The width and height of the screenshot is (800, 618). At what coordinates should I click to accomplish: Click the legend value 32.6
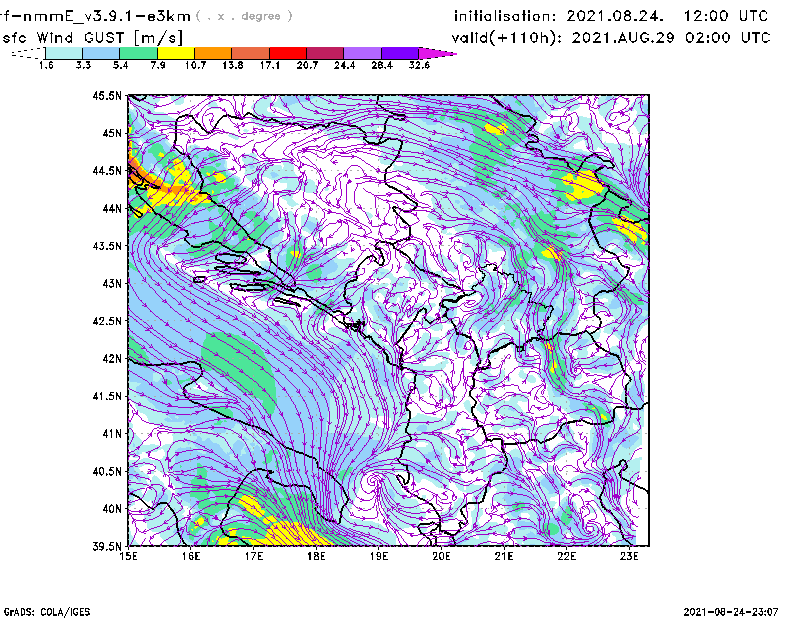coord(419,65)
